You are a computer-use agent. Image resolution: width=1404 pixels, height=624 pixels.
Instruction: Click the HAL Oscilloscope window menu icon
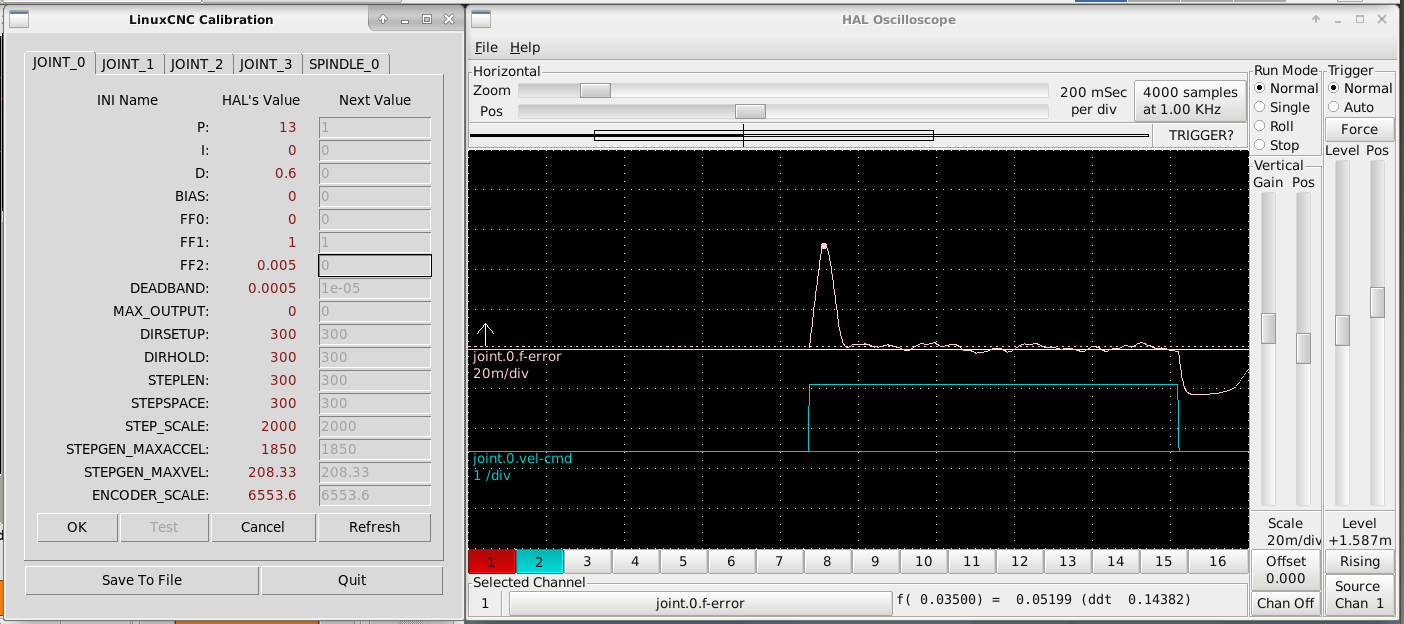[x=481, y=19]
